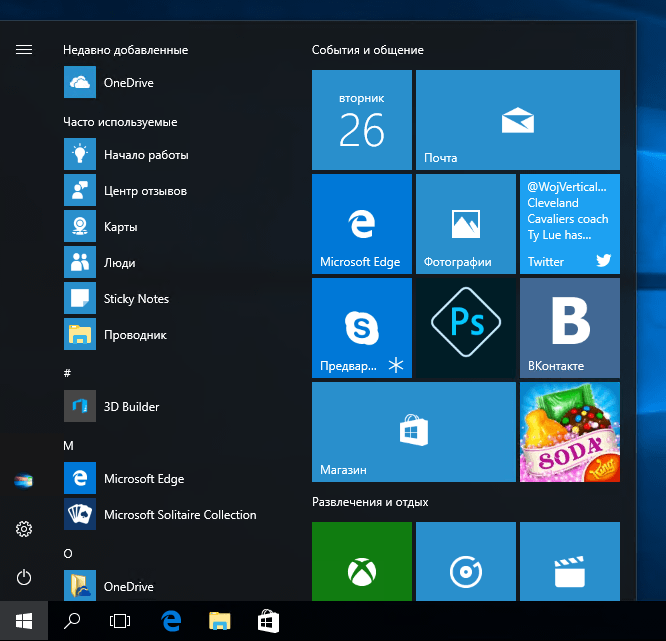Open the Фотографии tile

(466, 224)
